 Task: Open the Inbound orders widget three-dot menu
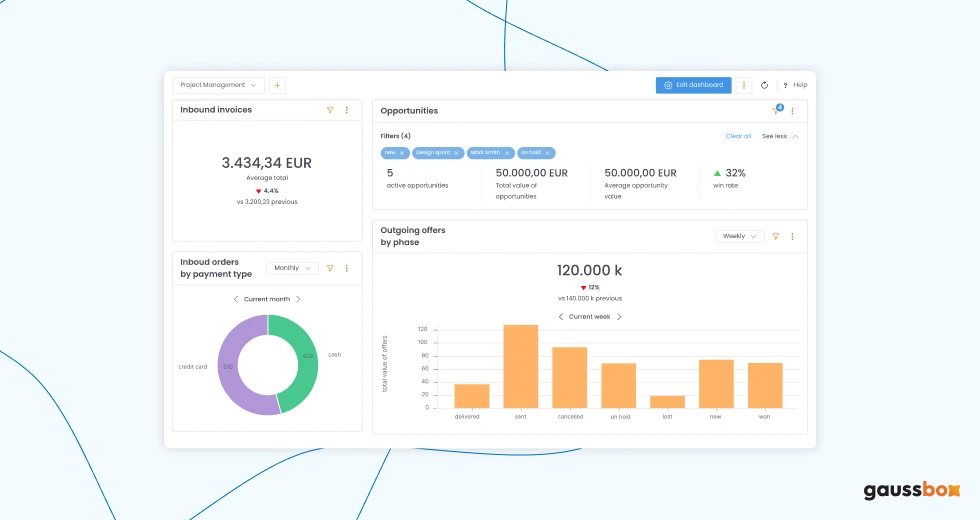click(x=347, y=268)
